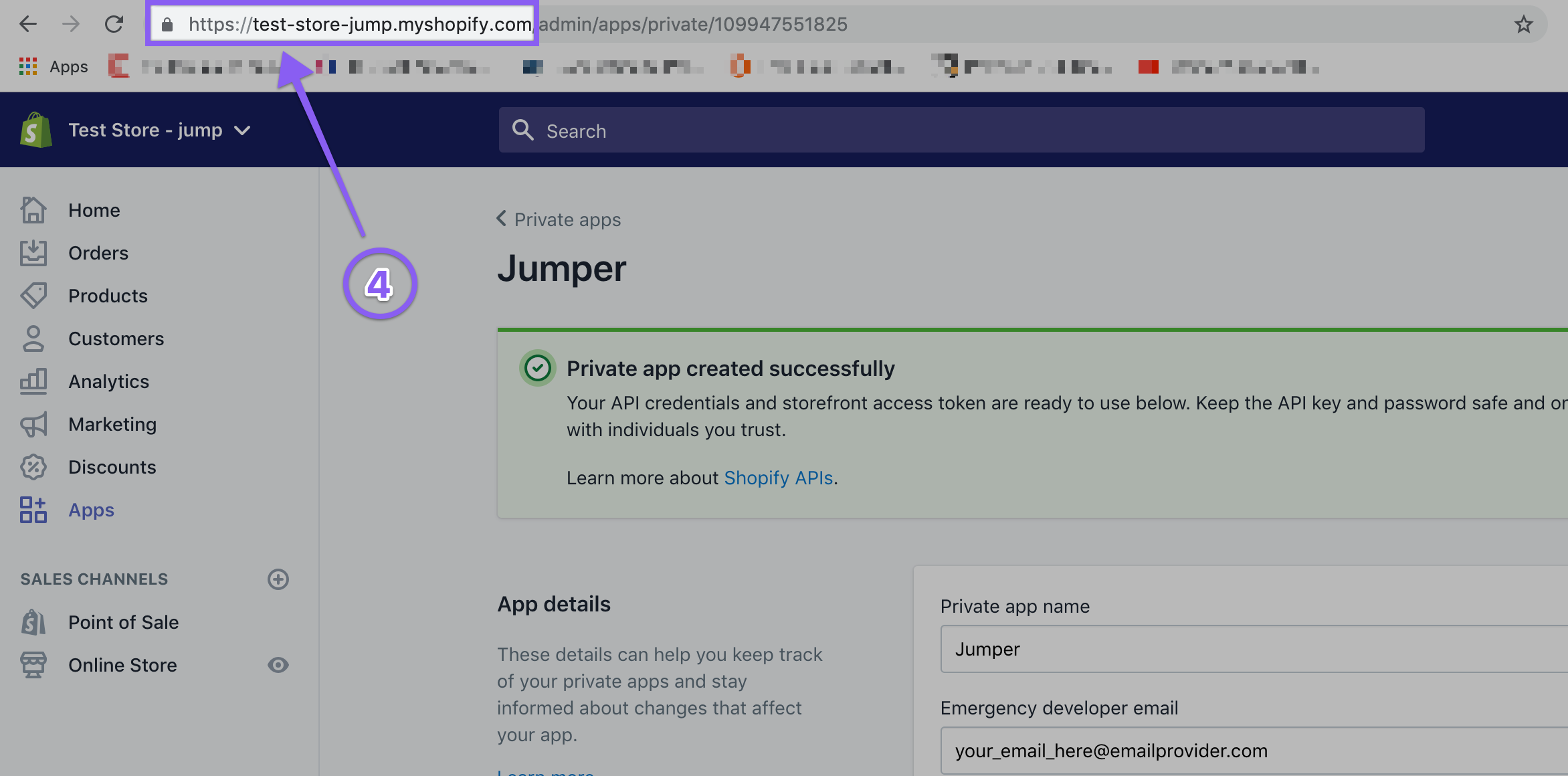Screen dimensions: 1568x776
Task: Click the Apps grid-plus icon
Action: point(33,510)
